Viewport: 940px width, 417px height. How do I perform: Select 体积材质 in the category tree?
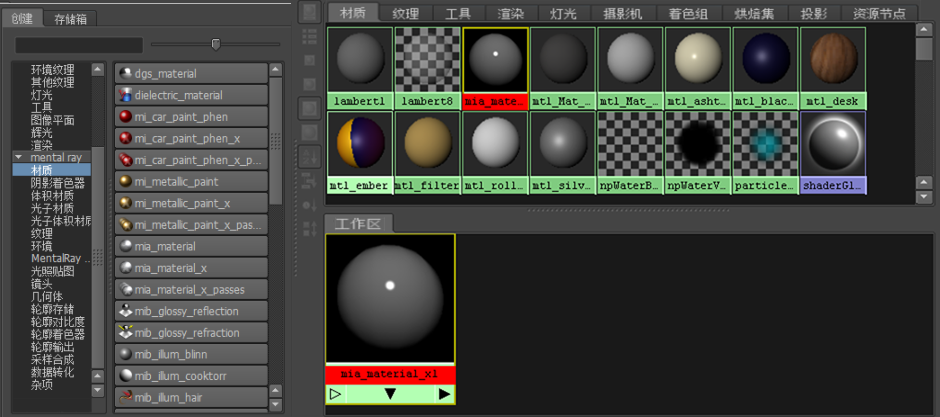52,195
